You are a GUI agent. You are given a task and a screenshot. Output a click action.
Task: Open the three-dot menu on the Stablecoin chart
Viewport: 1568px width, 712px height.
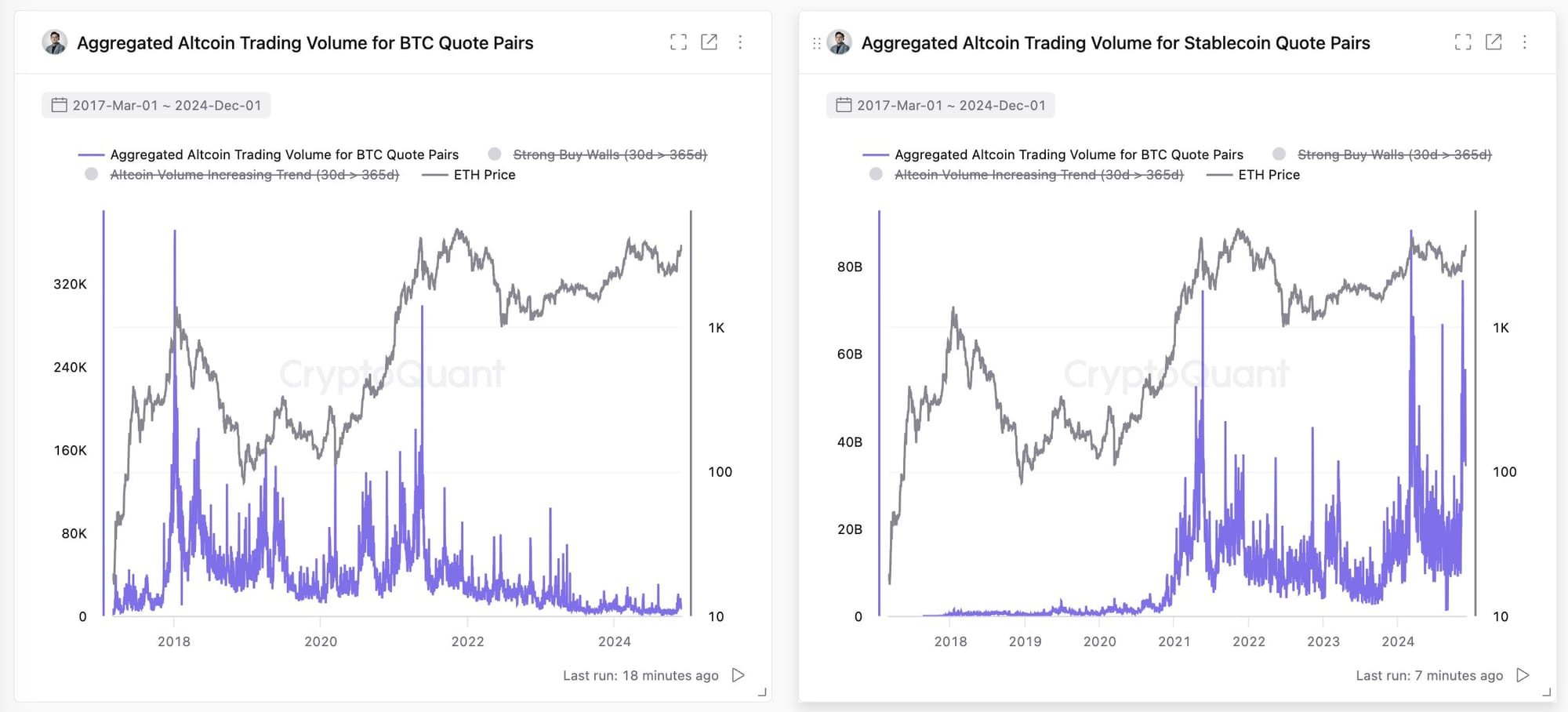[1526, 42]
